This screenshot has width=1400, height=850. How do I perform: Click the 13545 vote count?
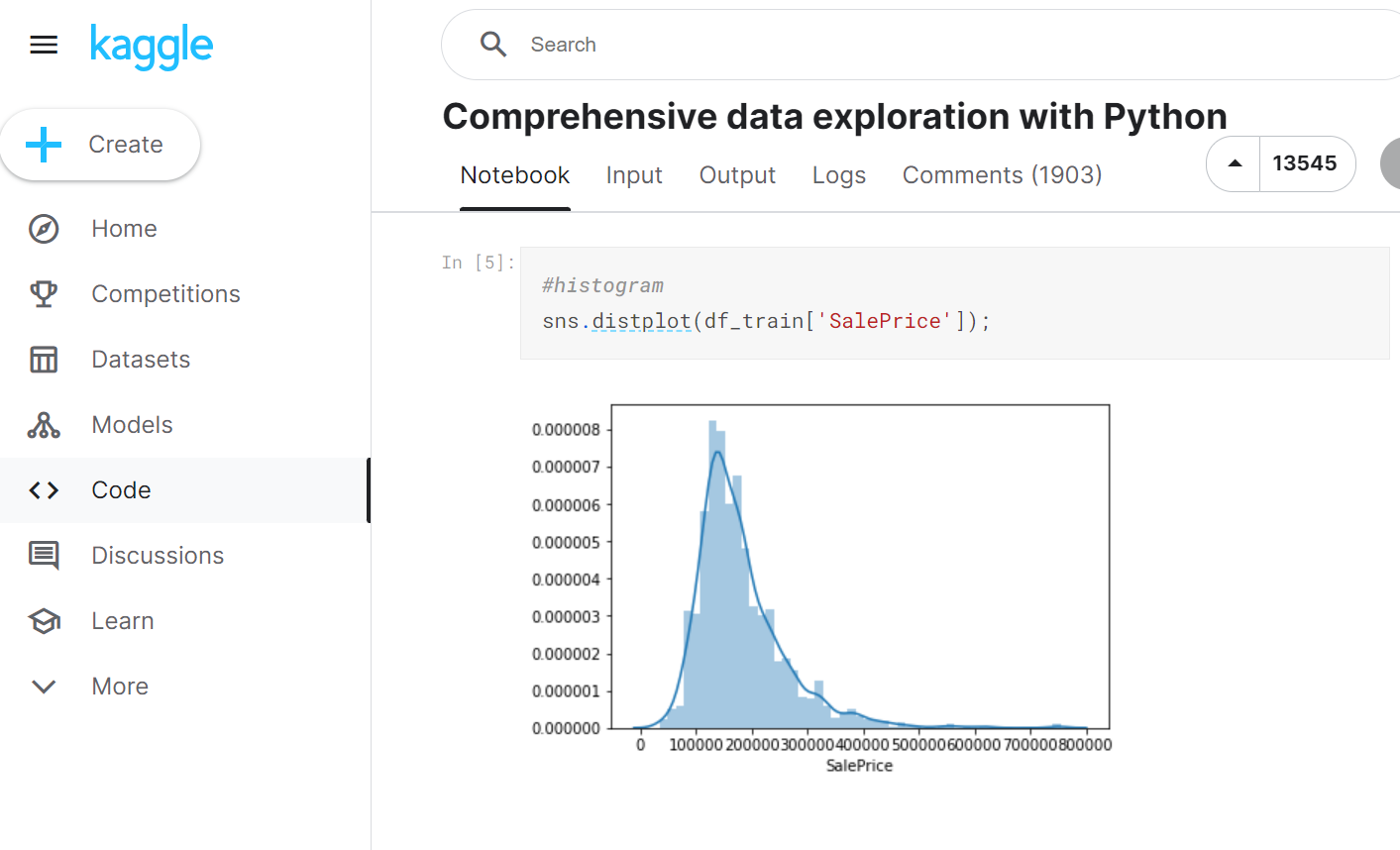click(x=1305, y=163)
